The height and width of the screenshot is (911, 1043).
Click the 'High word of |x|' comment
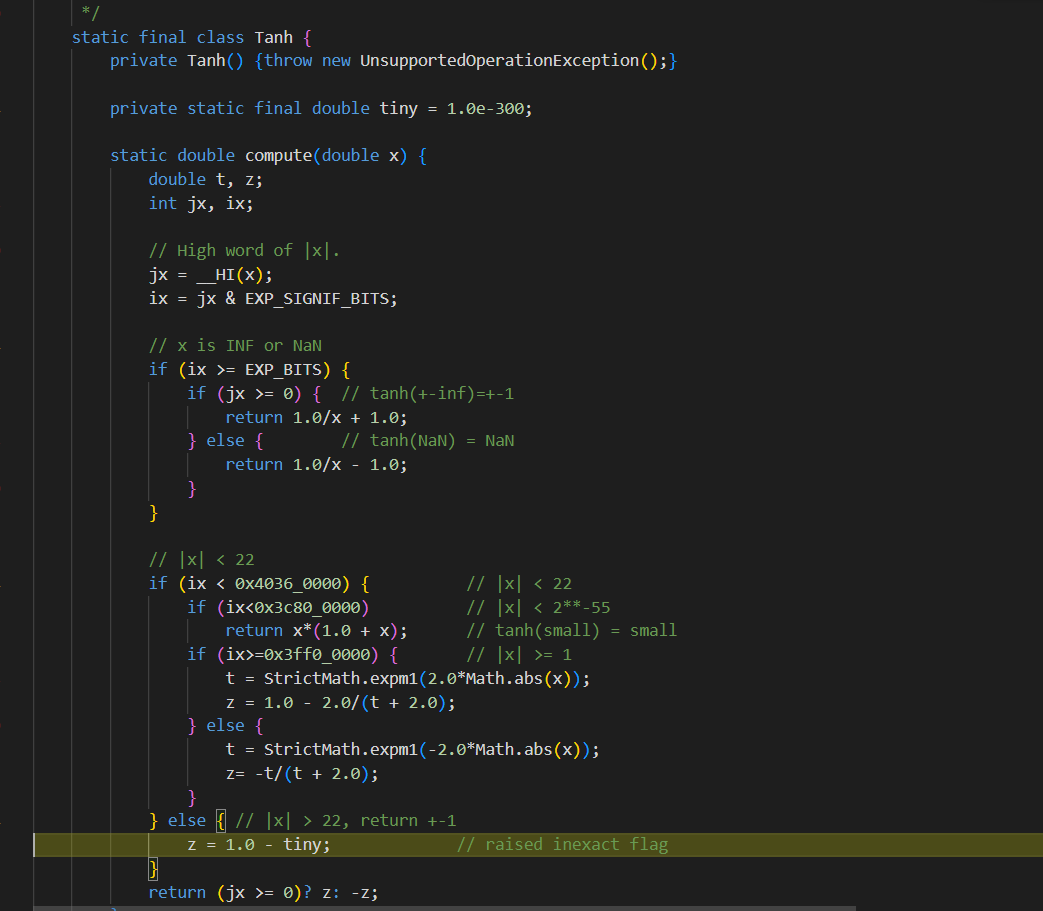point(244,251)
